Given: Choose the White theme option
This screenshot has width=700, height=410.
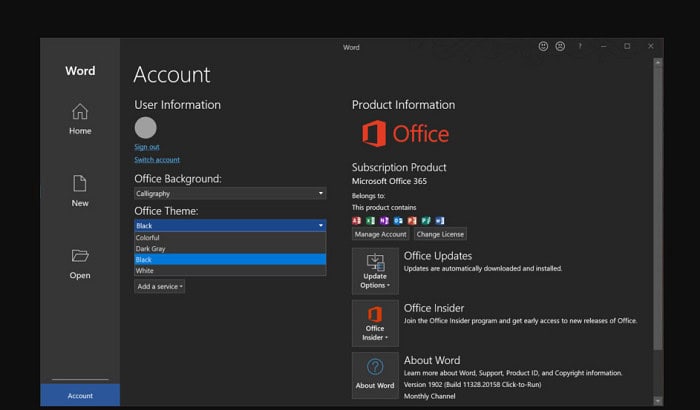Looking at the screenshot, I should [x=230, y=271].
